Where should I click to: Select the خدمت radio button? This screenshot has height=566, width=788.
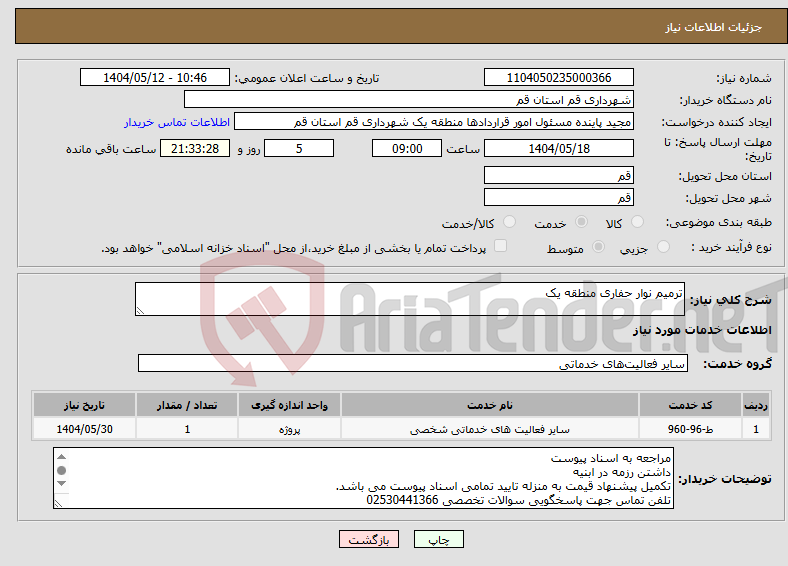[x=581, y=222]
